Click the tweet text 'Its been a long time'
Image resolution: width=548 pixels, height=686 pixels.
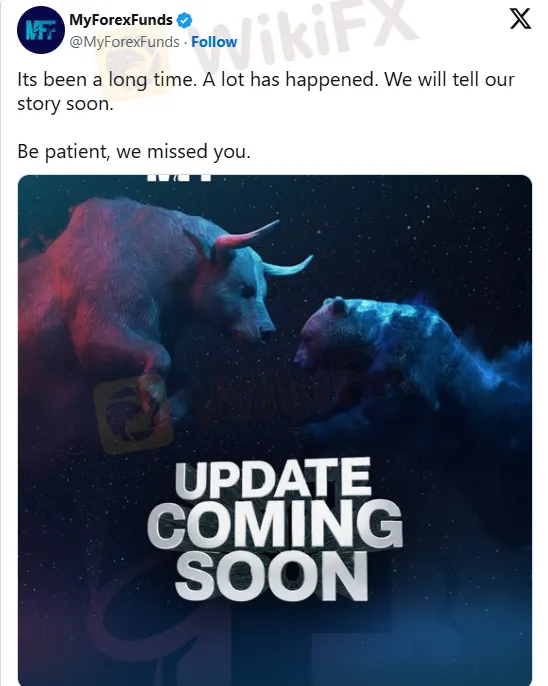tap(107, 80)
